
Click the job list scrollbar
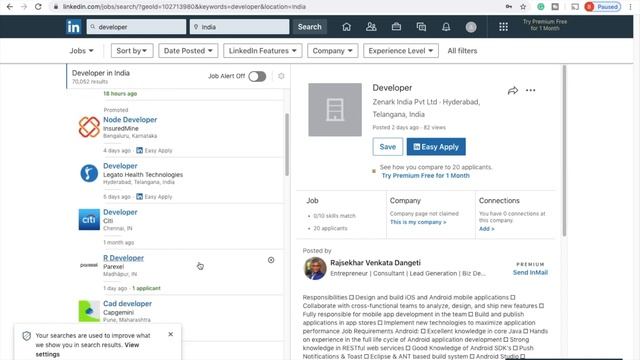[287, 144]
